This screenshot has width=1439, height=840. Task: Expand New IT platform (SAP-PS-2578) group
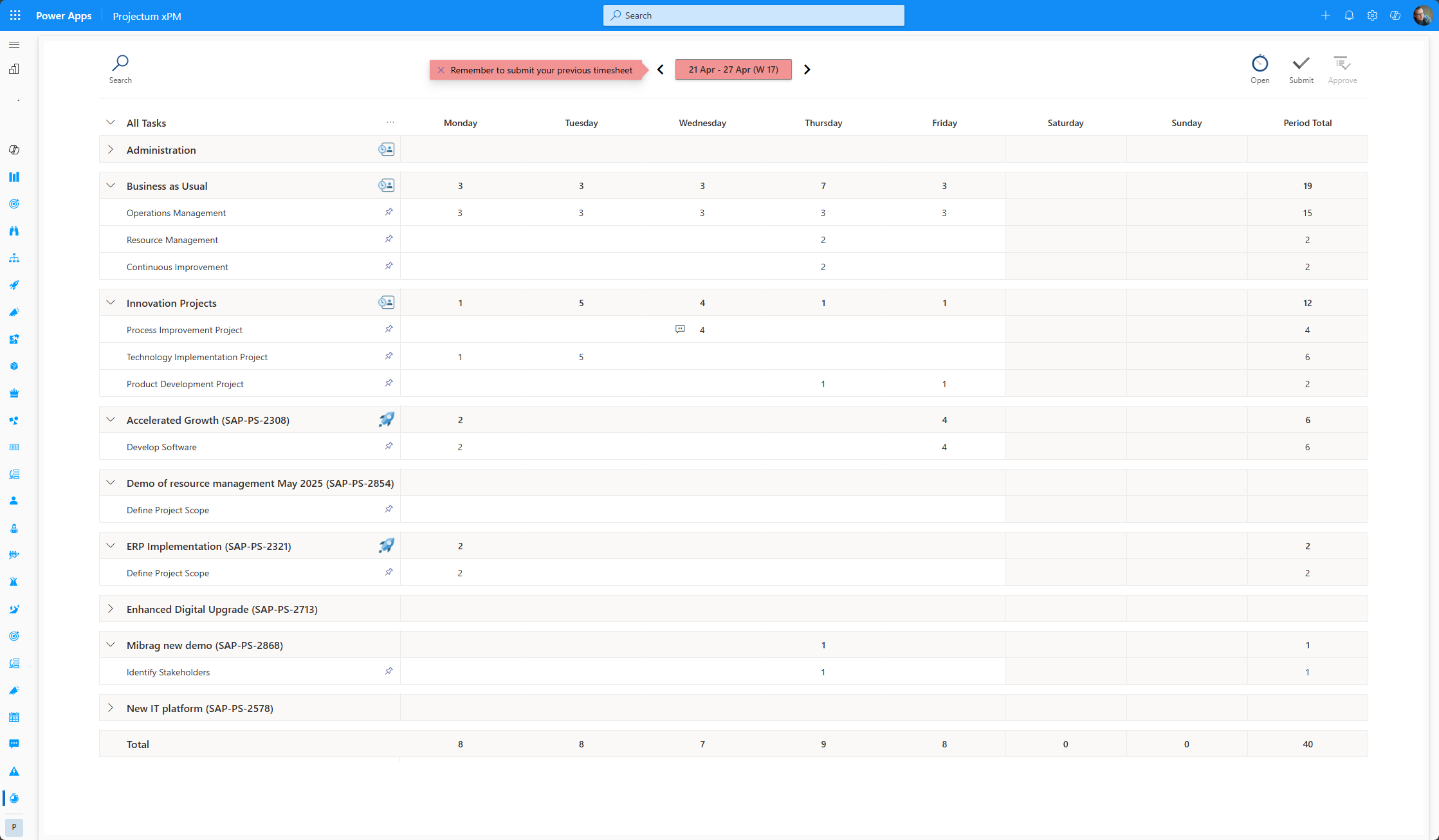pyautogui.click(x=111, y=708)
